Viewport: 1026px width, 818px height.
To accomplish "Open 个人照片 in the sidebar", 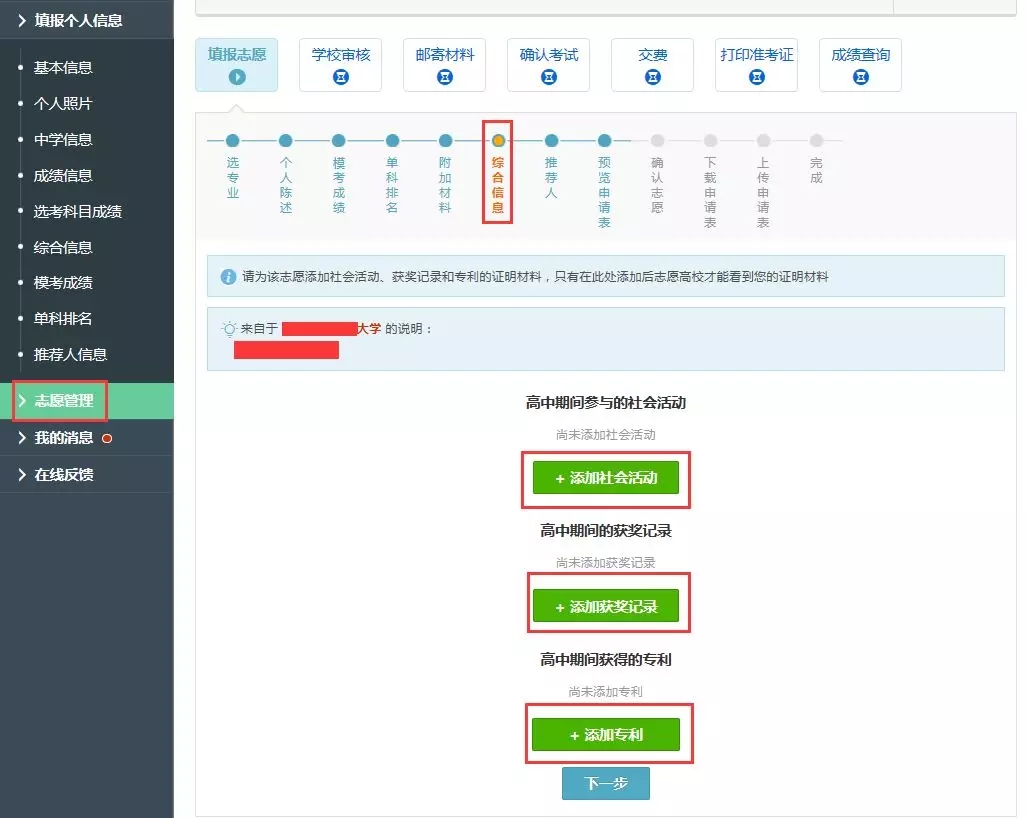I will (x=63, y=104).
